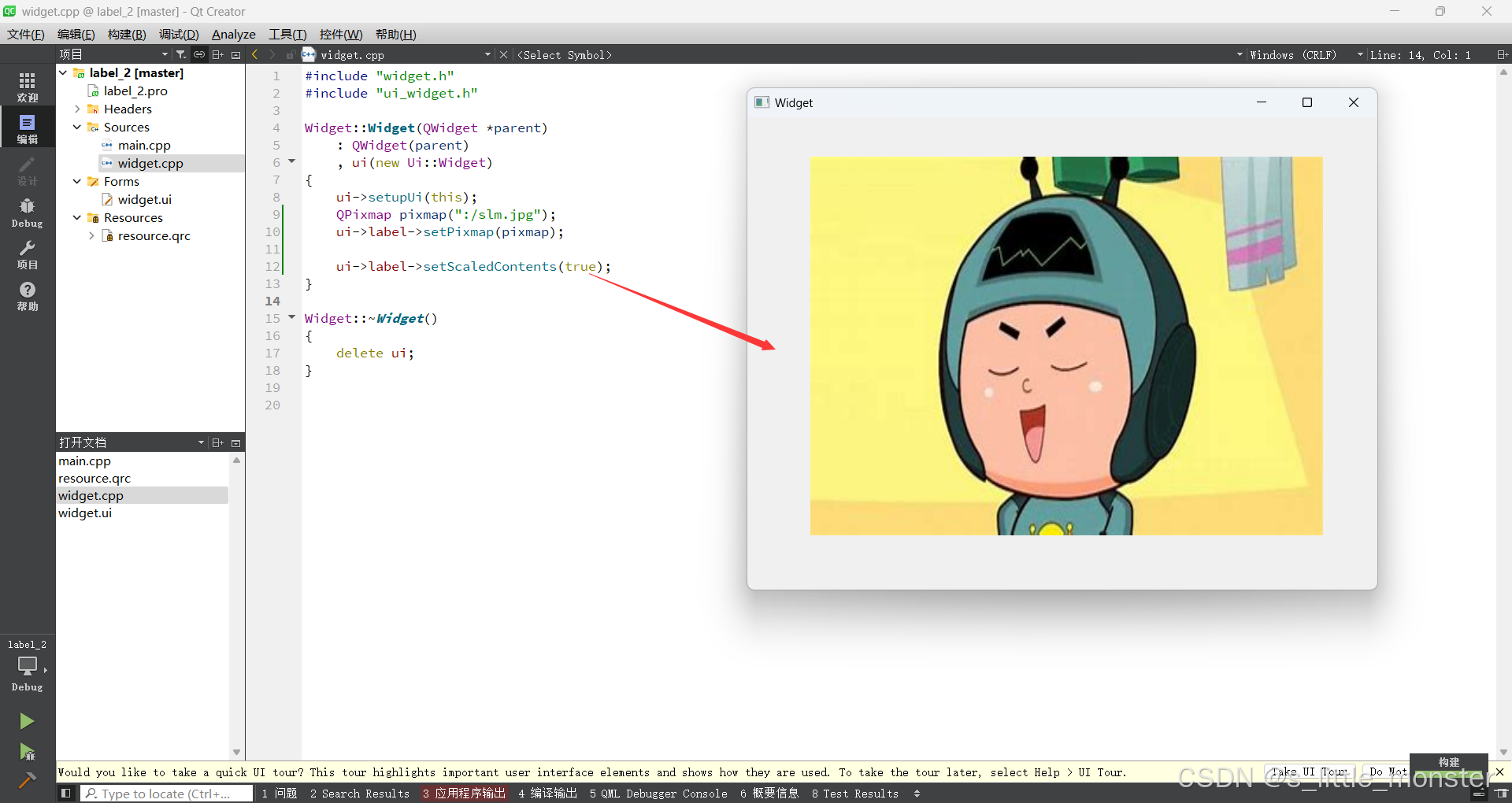This screenshot has width=1512, height=803.
Task: Collapse the label_2 [master] project node
Action: tap(63, 72)
